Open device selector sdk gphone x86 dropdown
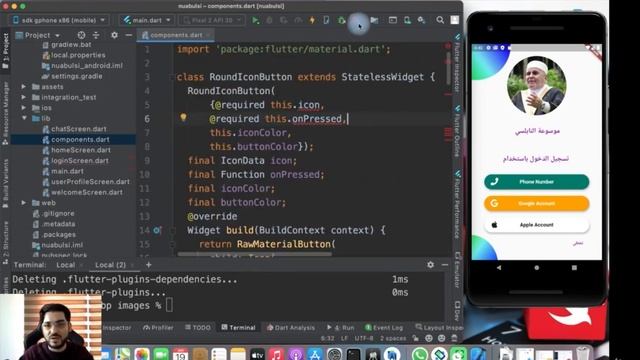 60,20
